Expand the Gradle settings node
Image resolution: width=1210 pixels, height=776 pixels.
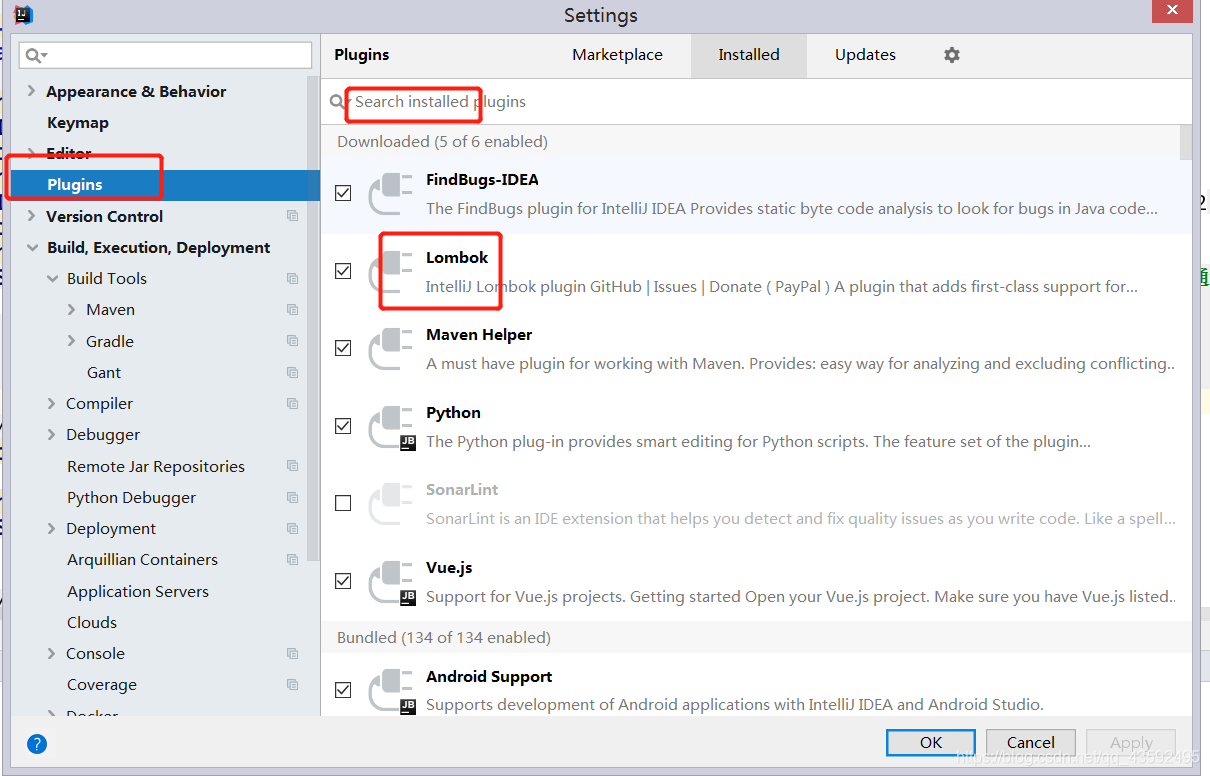pyautogui.click(x=72, y=341)
